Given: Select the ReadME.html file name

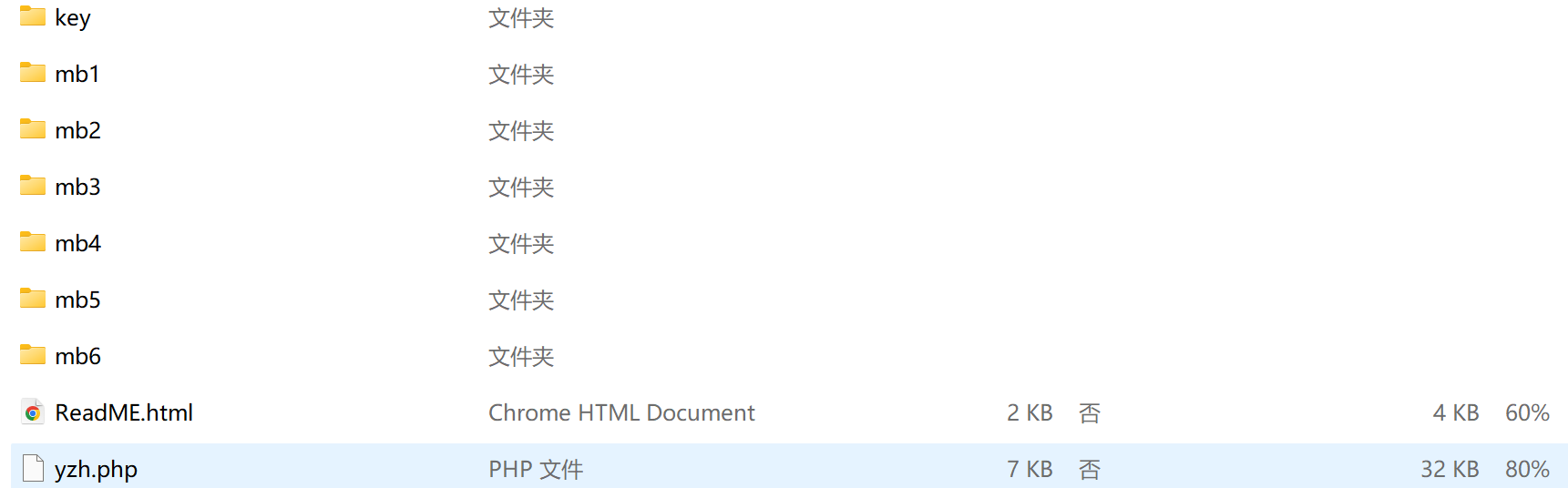Looking at the screenshot, I should pos(124,412).
